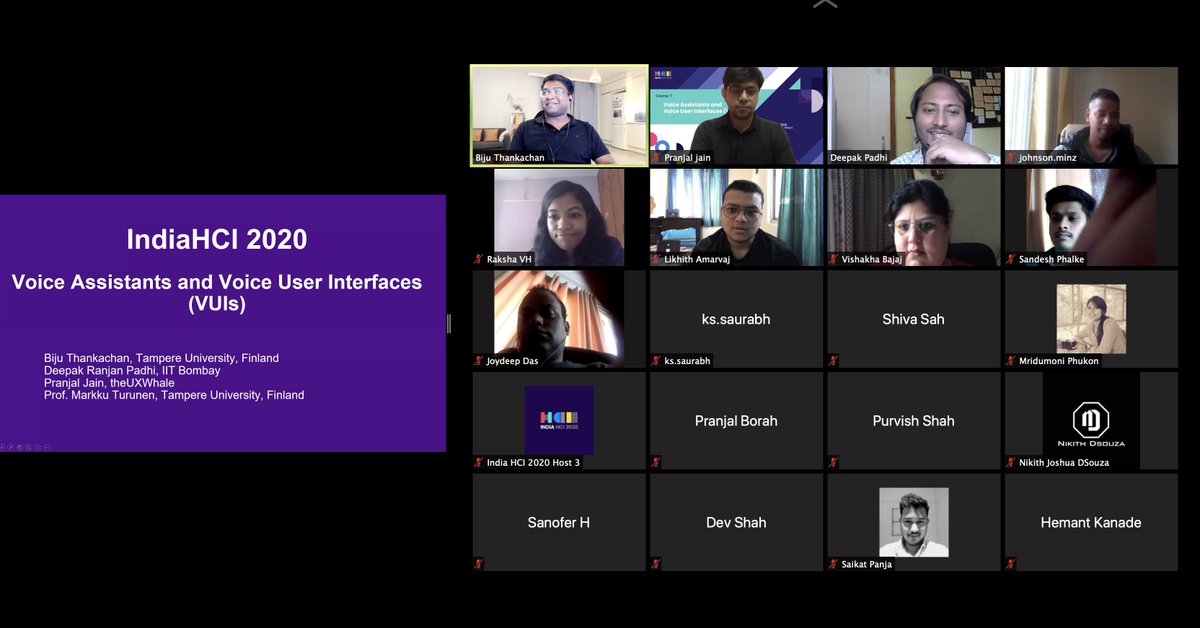The height and width of the screenshot is (628, 1200).
Task: Click the 'Voice Assistants and Voice User Interfaces' subtitle
Action: (x=217, y=282)
